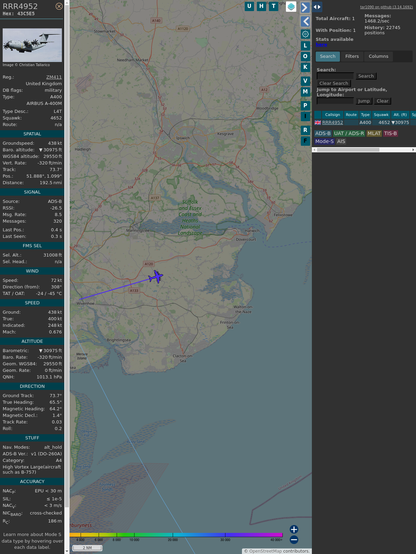Click the left chevron sidebar button
The image size is (416, 554).
coord(305,21)
